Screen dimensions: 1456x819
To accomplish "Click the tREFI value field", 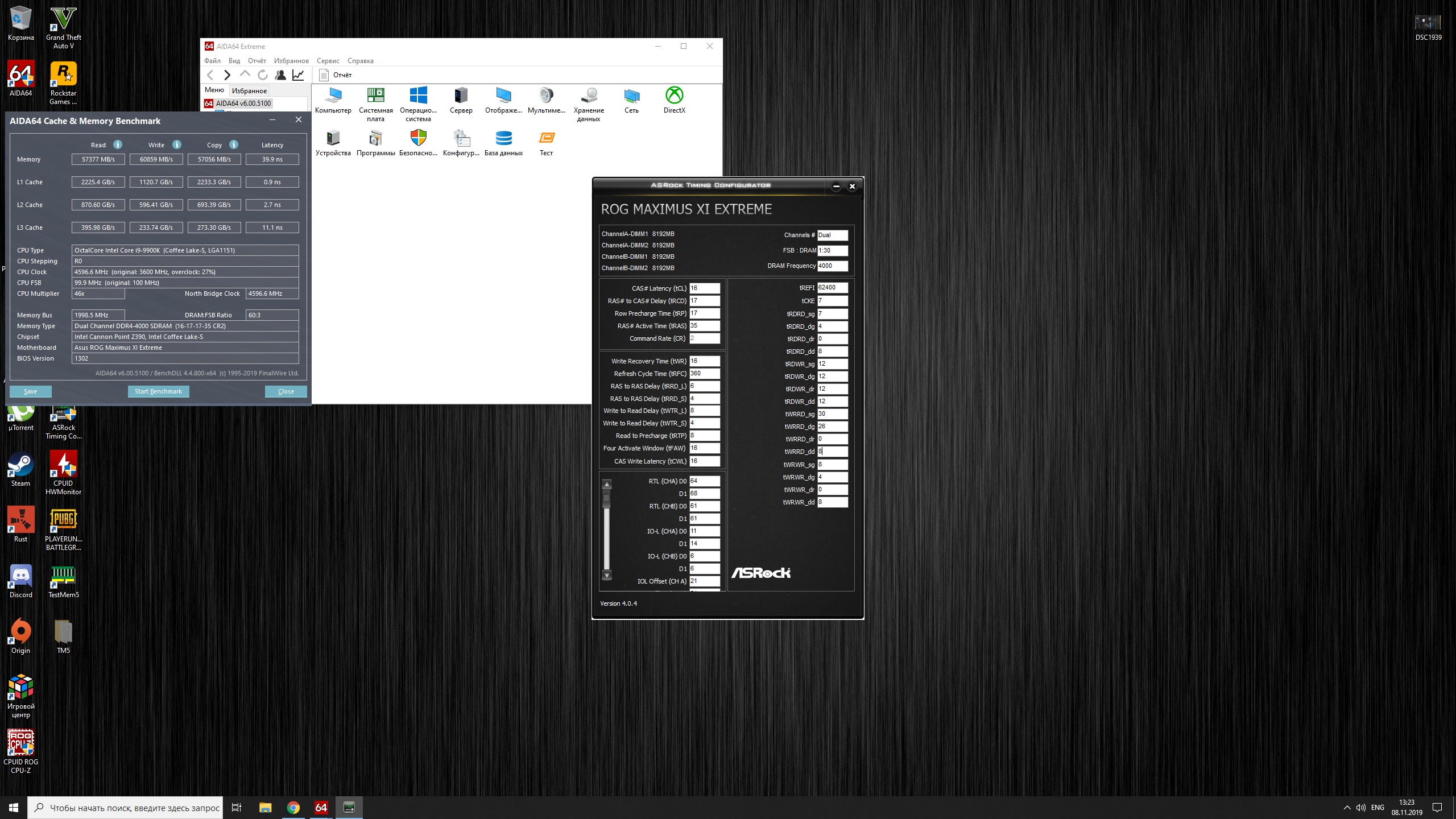I will coord(832,288).
